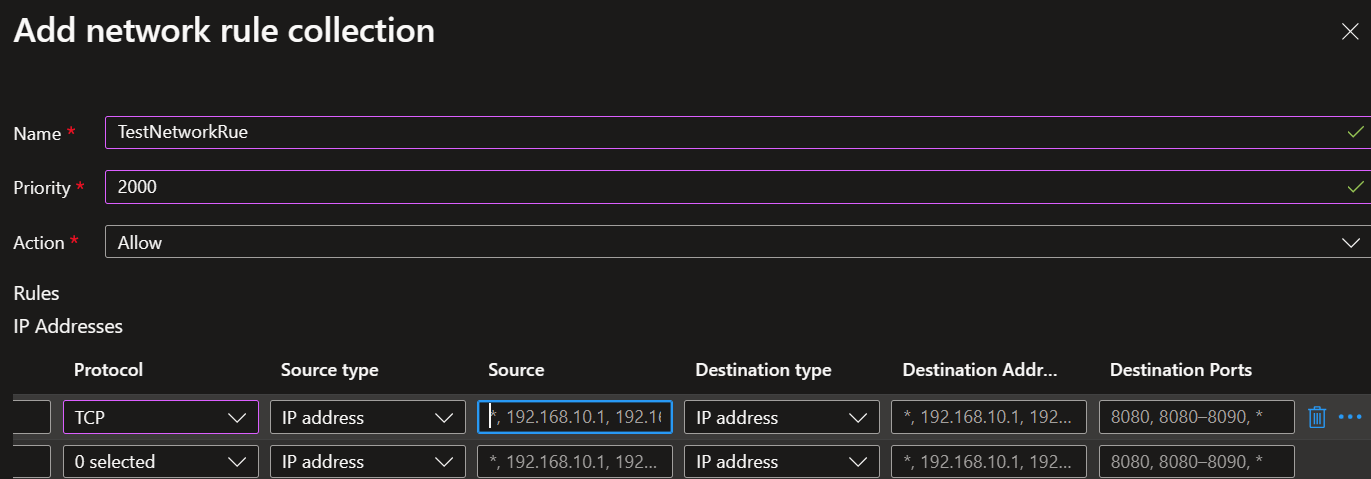Close the Add network rule collection pane
This screenshot has width=1371, height=479.
point(1350,31)
